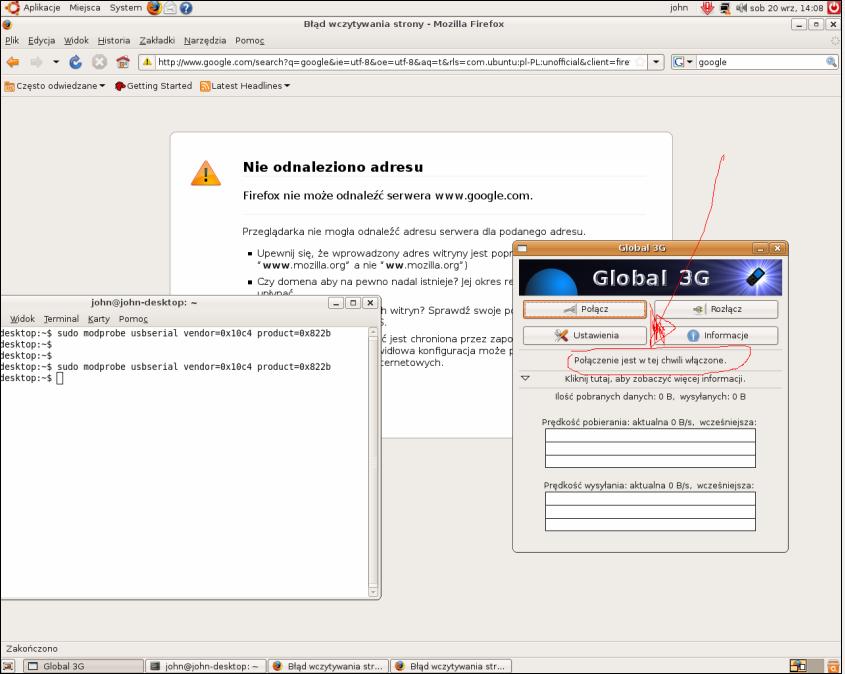Open the Latest Headlines feed dropdown

coord(245,86)
